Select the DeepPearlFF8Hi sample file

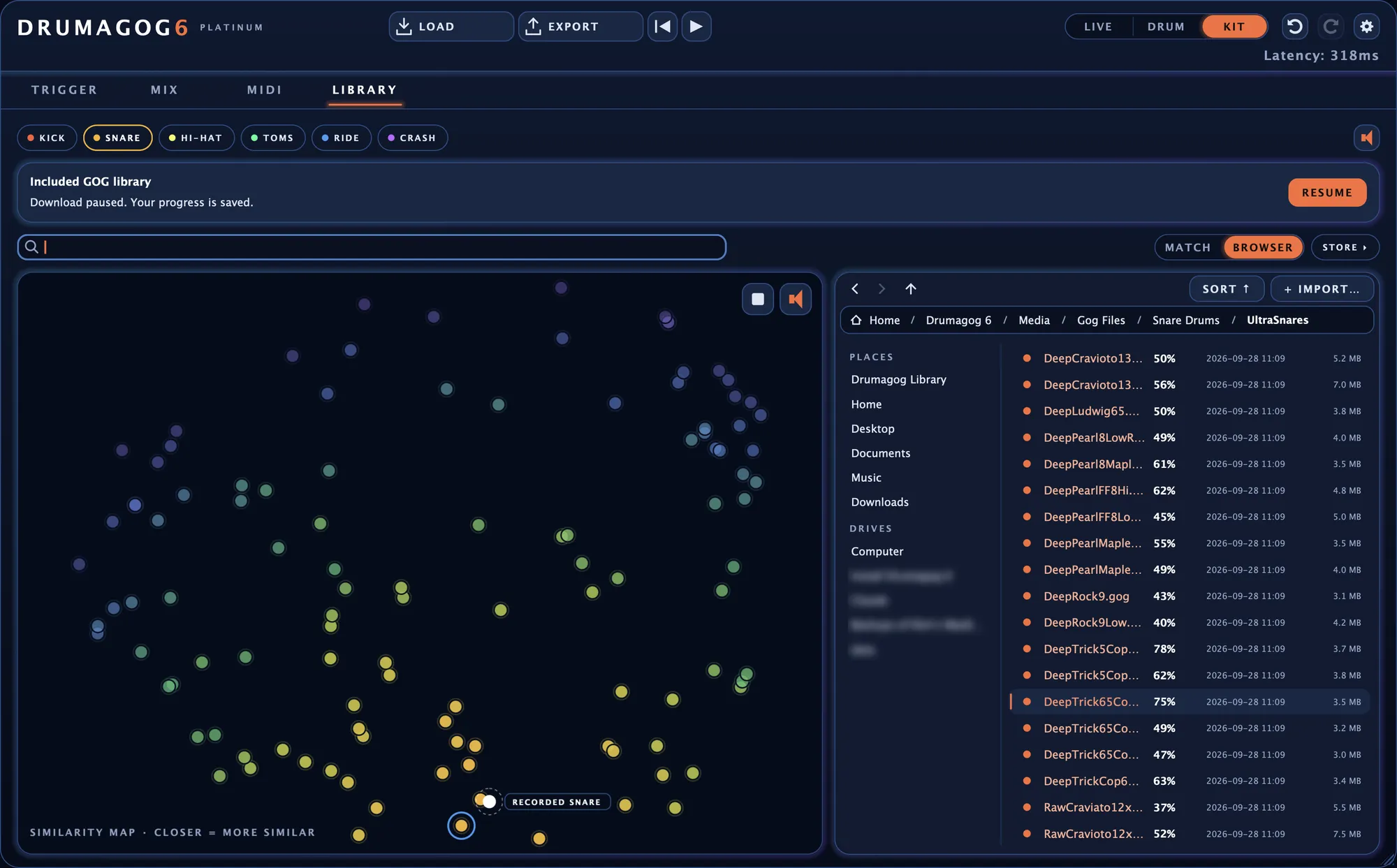click(1190, 490)
